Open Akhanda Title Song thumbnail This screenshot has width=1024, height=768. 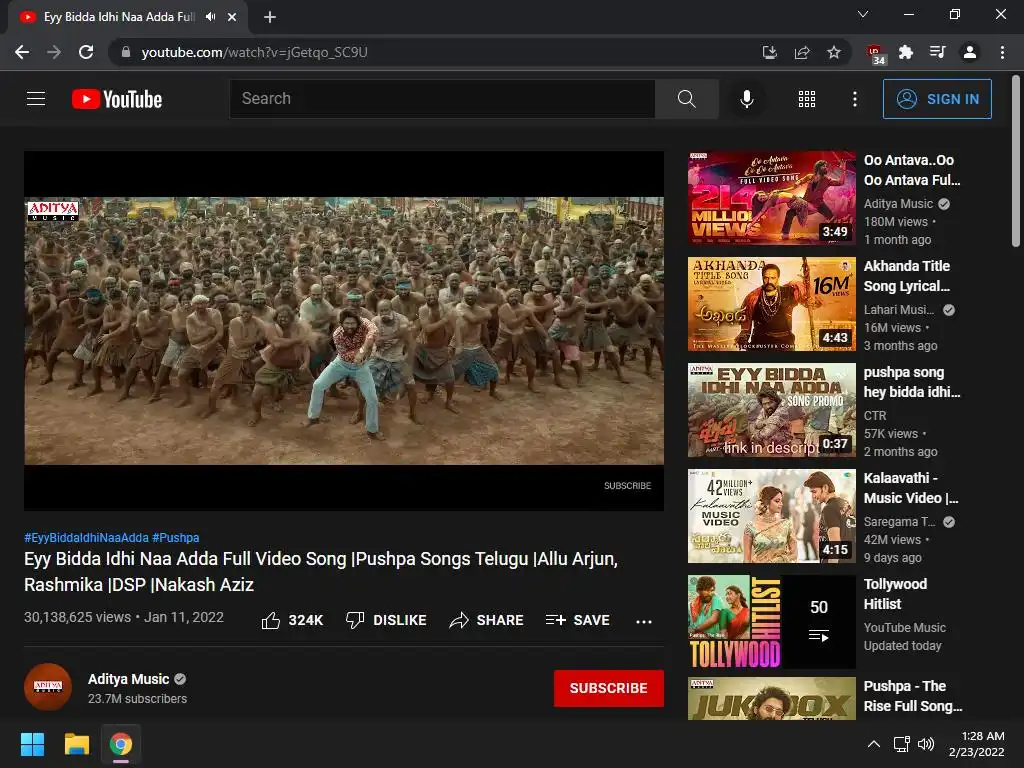[x=771, y=304]
